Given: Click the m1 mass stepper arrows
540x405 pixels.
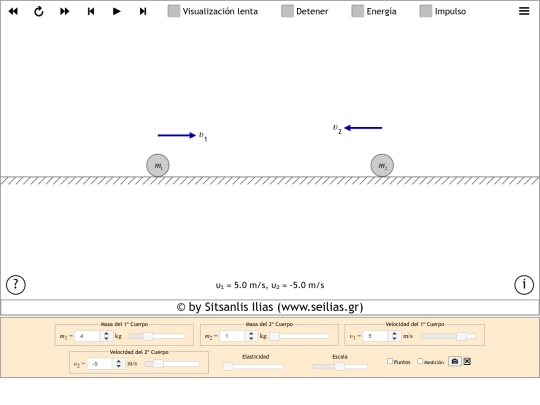Looking at the screenshot, I should coord(106,336).
